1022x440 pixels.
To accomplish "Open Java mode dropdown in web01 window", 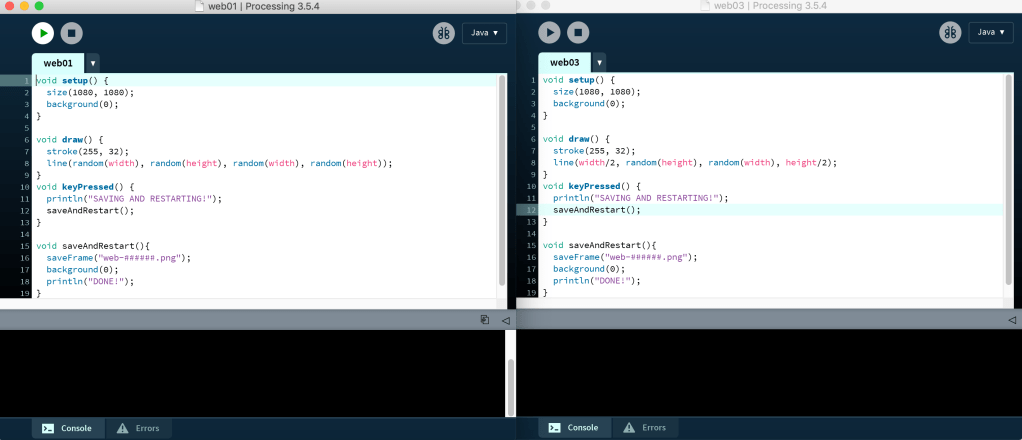I will [x=484, y=33].
